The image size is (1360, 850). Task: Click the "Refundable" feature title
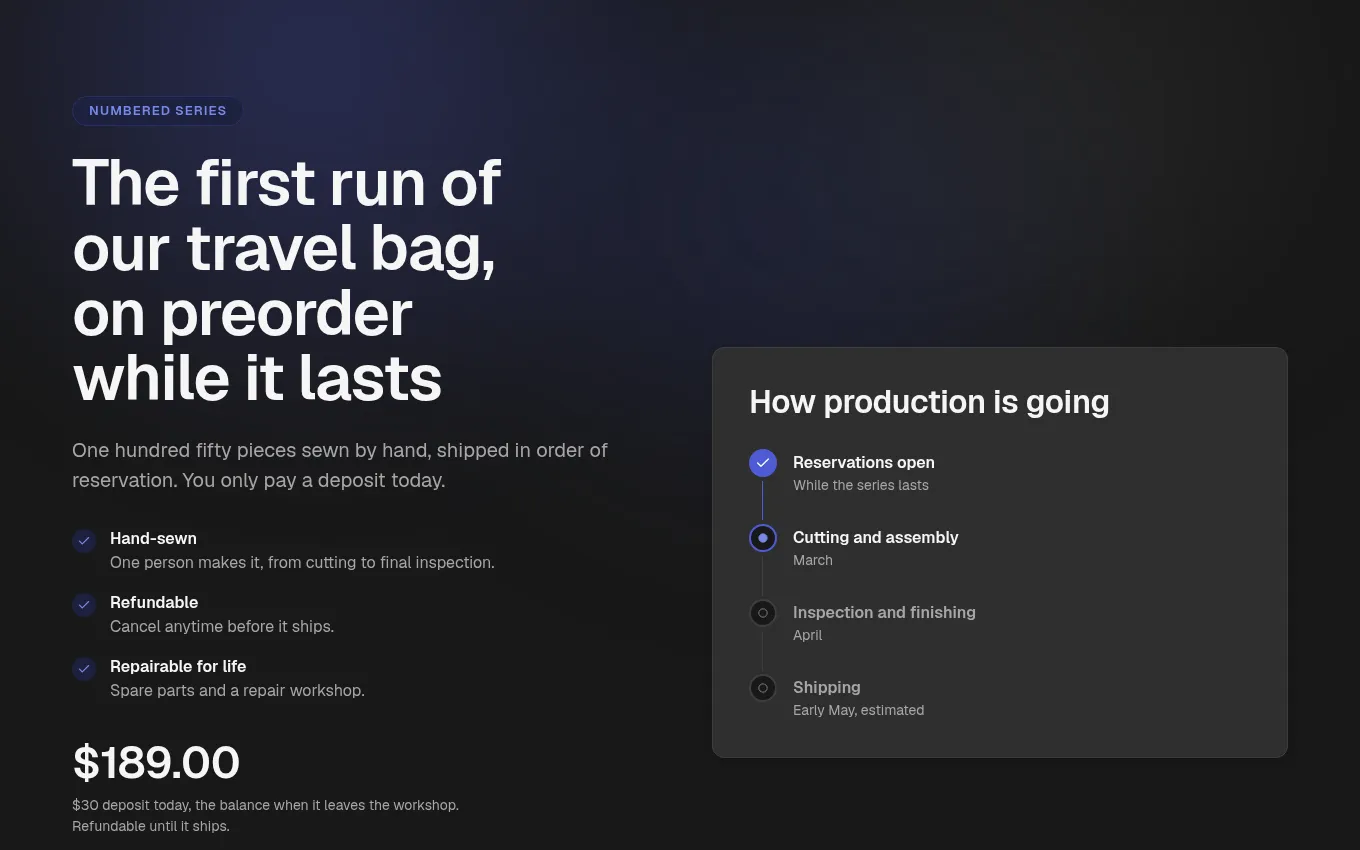(x=154, y=602)
